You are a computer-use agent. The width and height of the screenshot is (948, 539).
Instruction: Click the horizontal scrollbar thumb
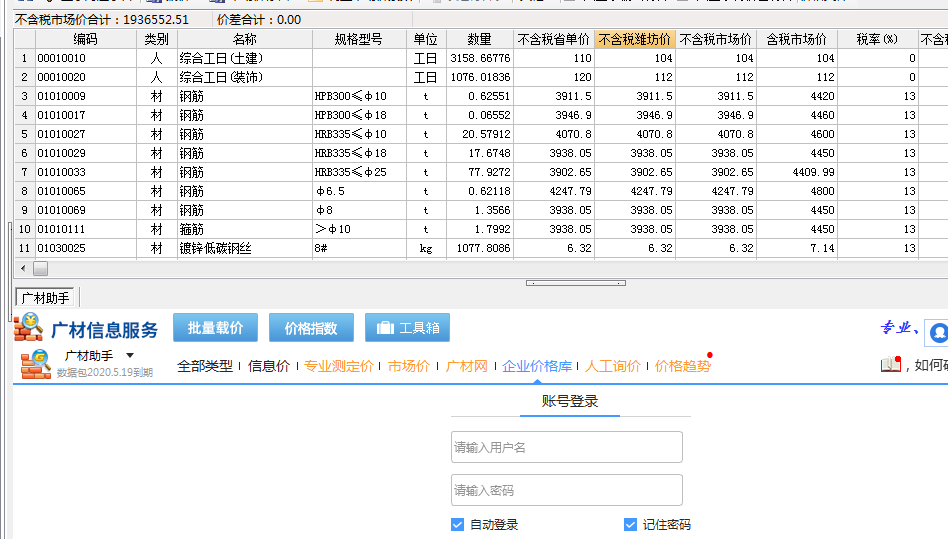tap(41, 268)
